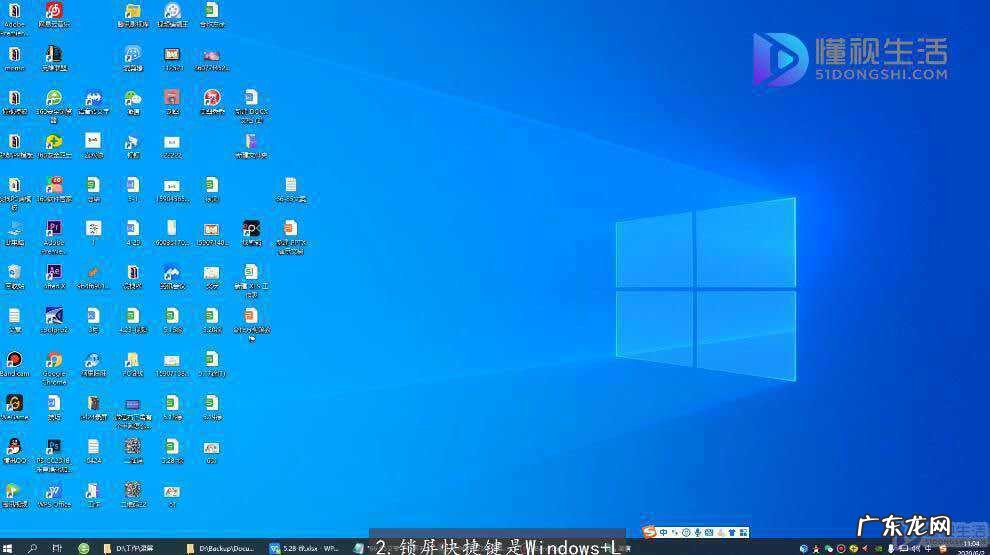Screen dimensions: 990x555
Task: Open the This PC desktop icon
Action: (14, 229)
